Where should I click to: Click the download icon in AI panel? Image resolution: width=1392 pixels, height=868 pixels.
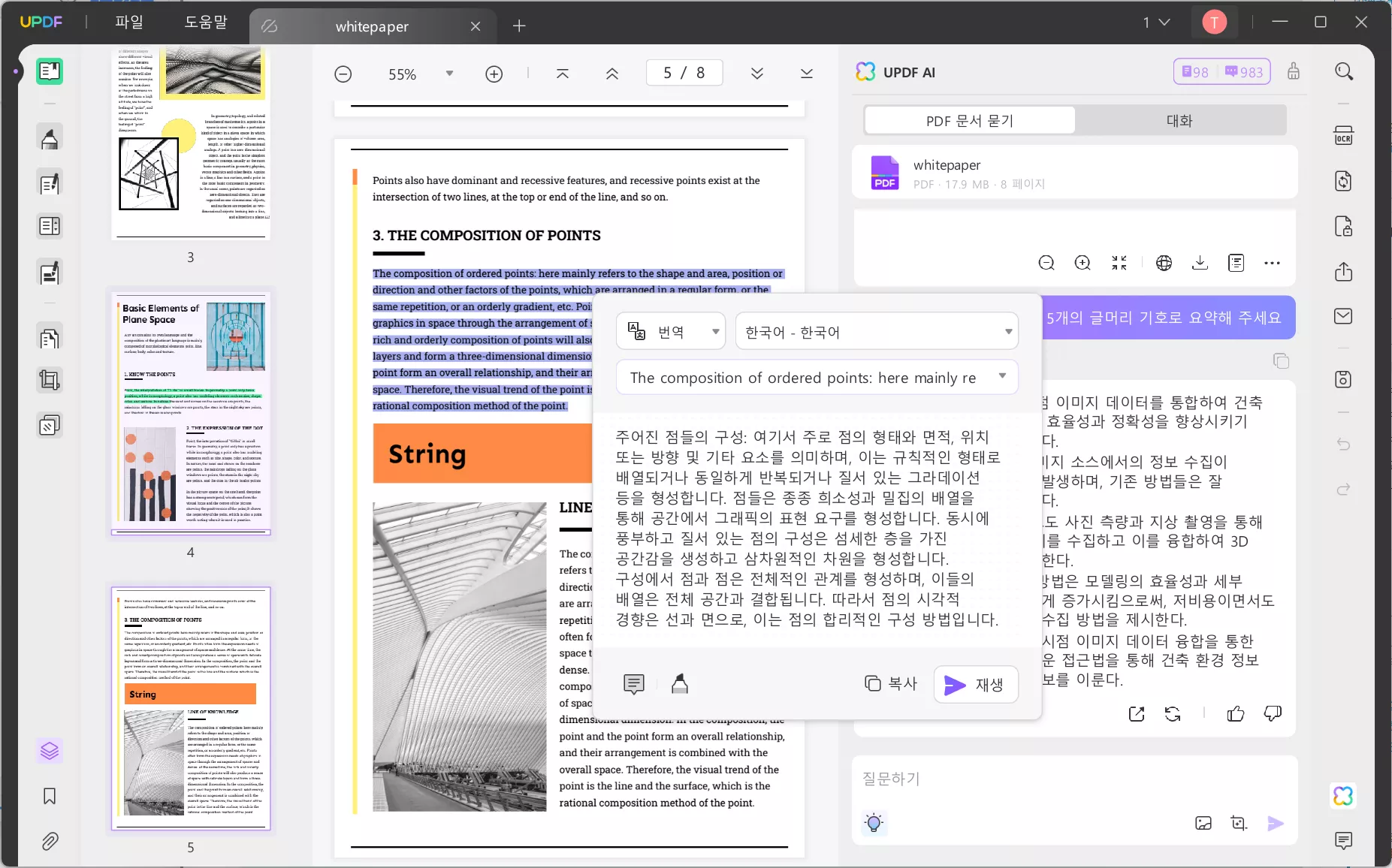(1200, 263)
